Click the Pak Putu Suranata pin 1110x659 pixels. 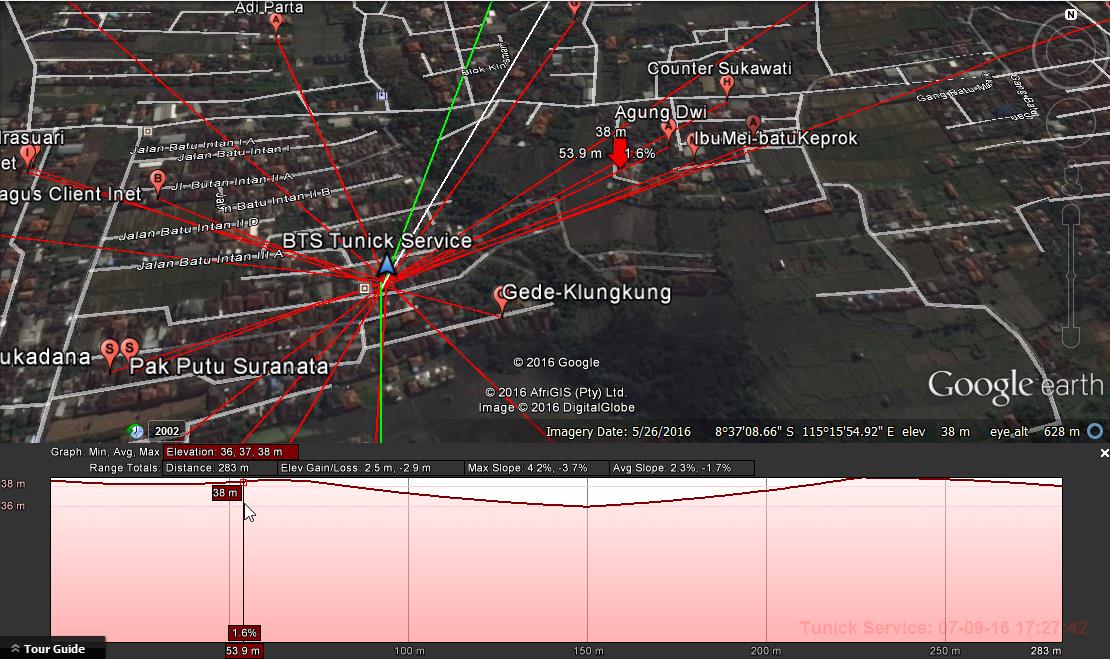[x=130, y=350]
